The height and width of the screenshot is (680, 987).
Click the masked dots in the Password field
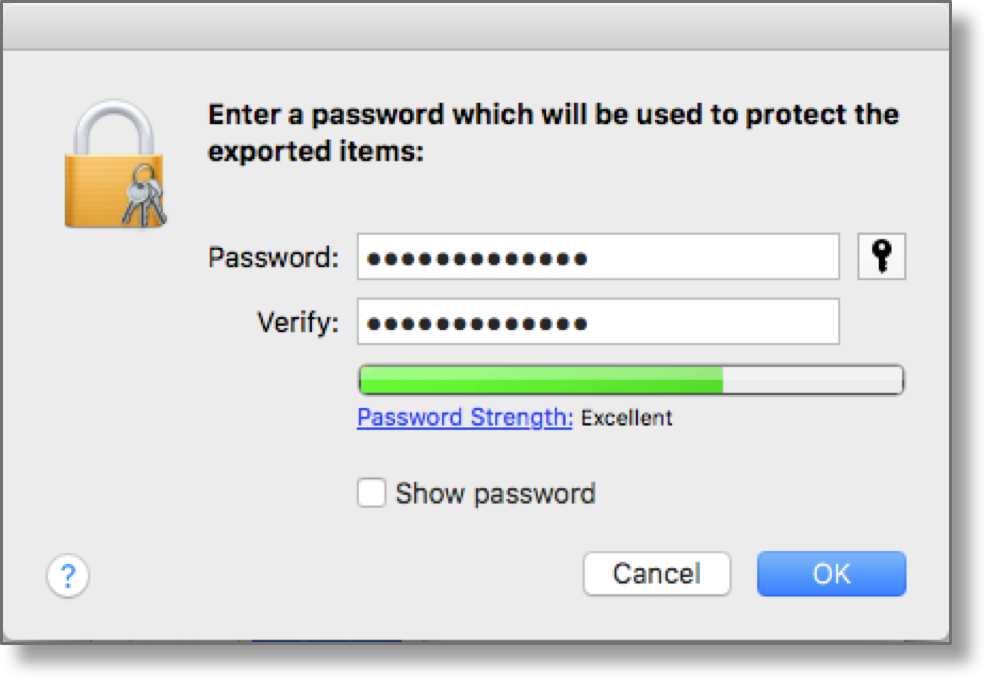[x=477, y=259]
